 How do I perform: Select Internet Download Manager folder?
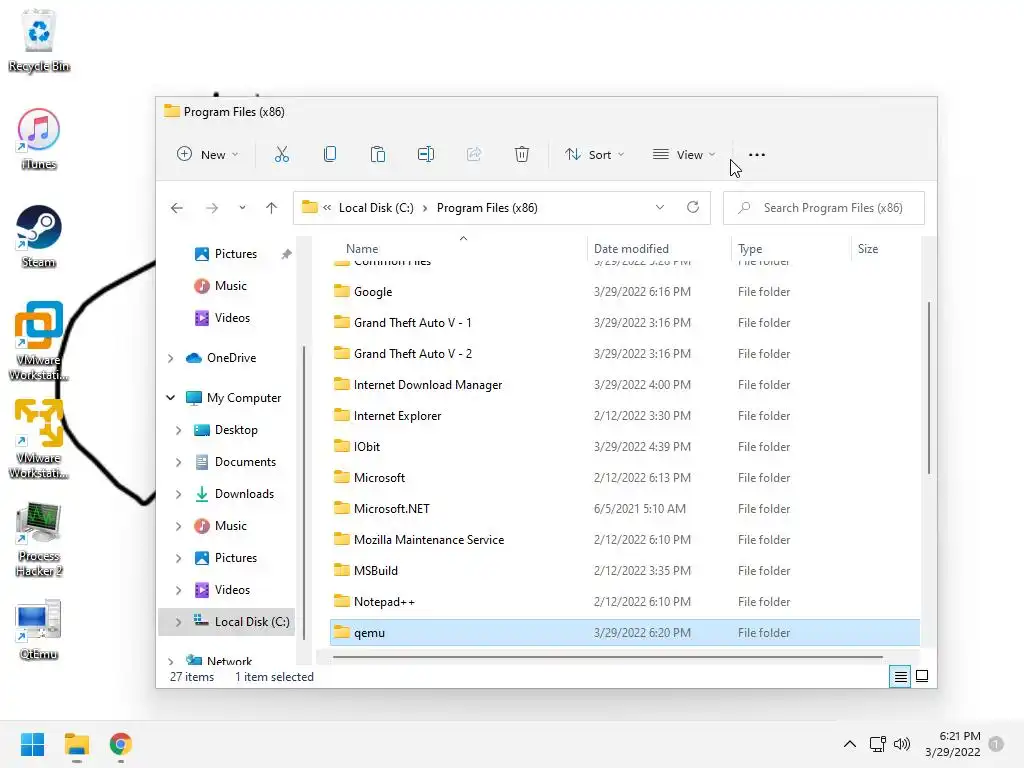click(625, 385)
